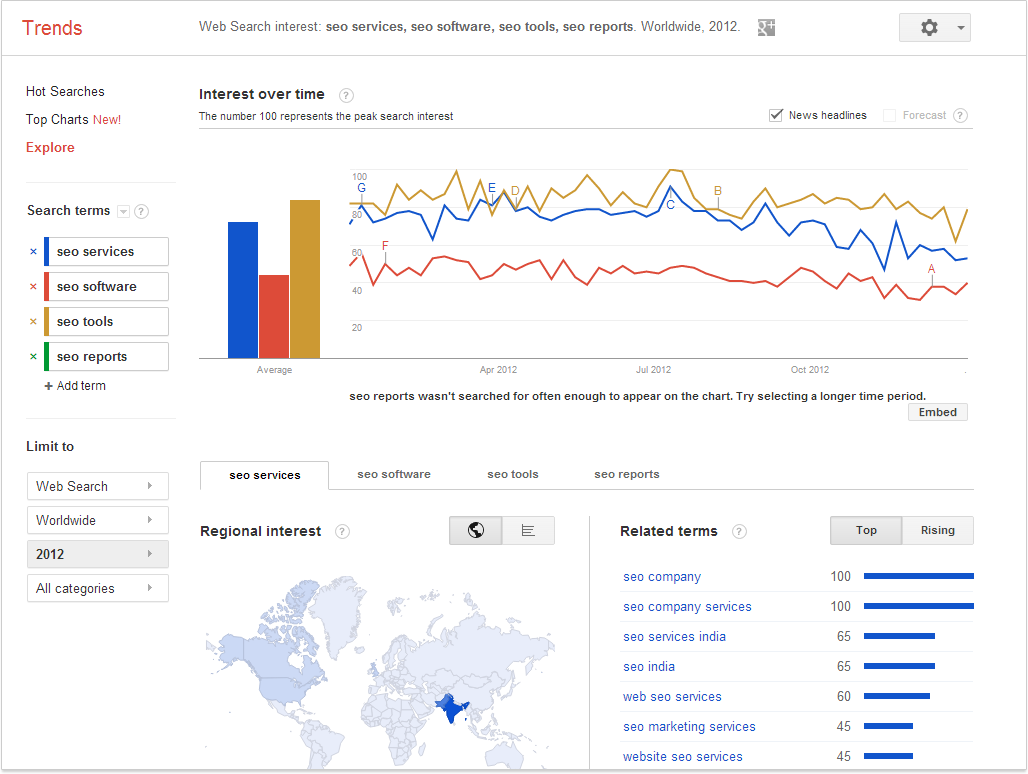This screenshot has height=774, width=1028.
Task: Open related term seo india
Action: tap(648, 667)
